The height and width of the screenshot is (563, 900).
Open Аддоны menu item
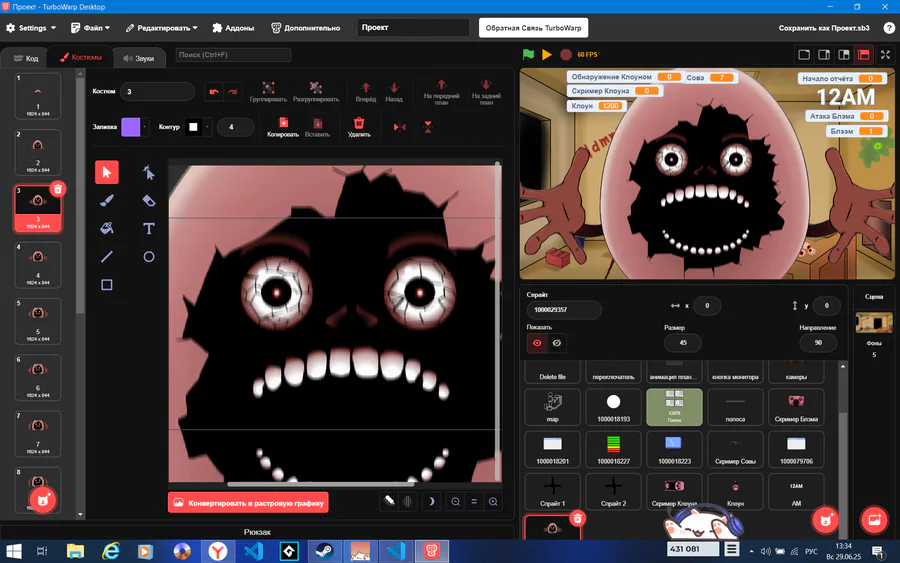pyautogui.click(x=233, y=28)
